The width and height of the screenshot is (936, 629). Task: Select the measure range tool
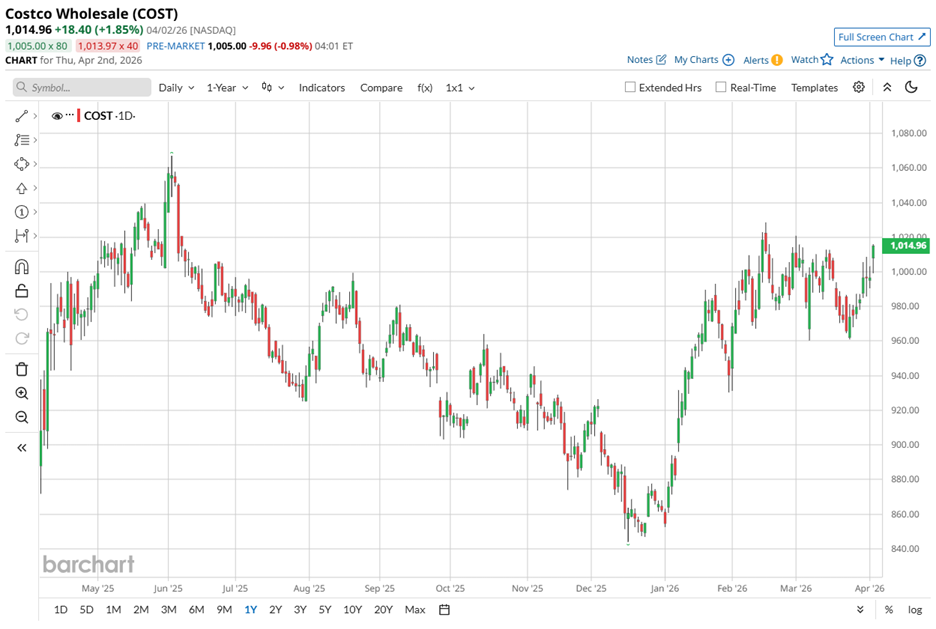coord(21,236)
